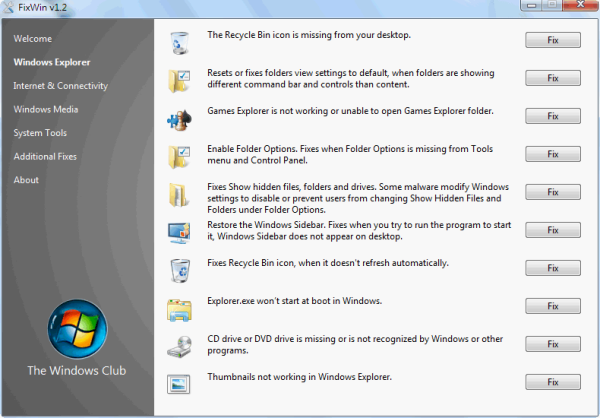Click 'CD drive or DVD drive is missing' text
600x418 pixels.
pos(355,345)
